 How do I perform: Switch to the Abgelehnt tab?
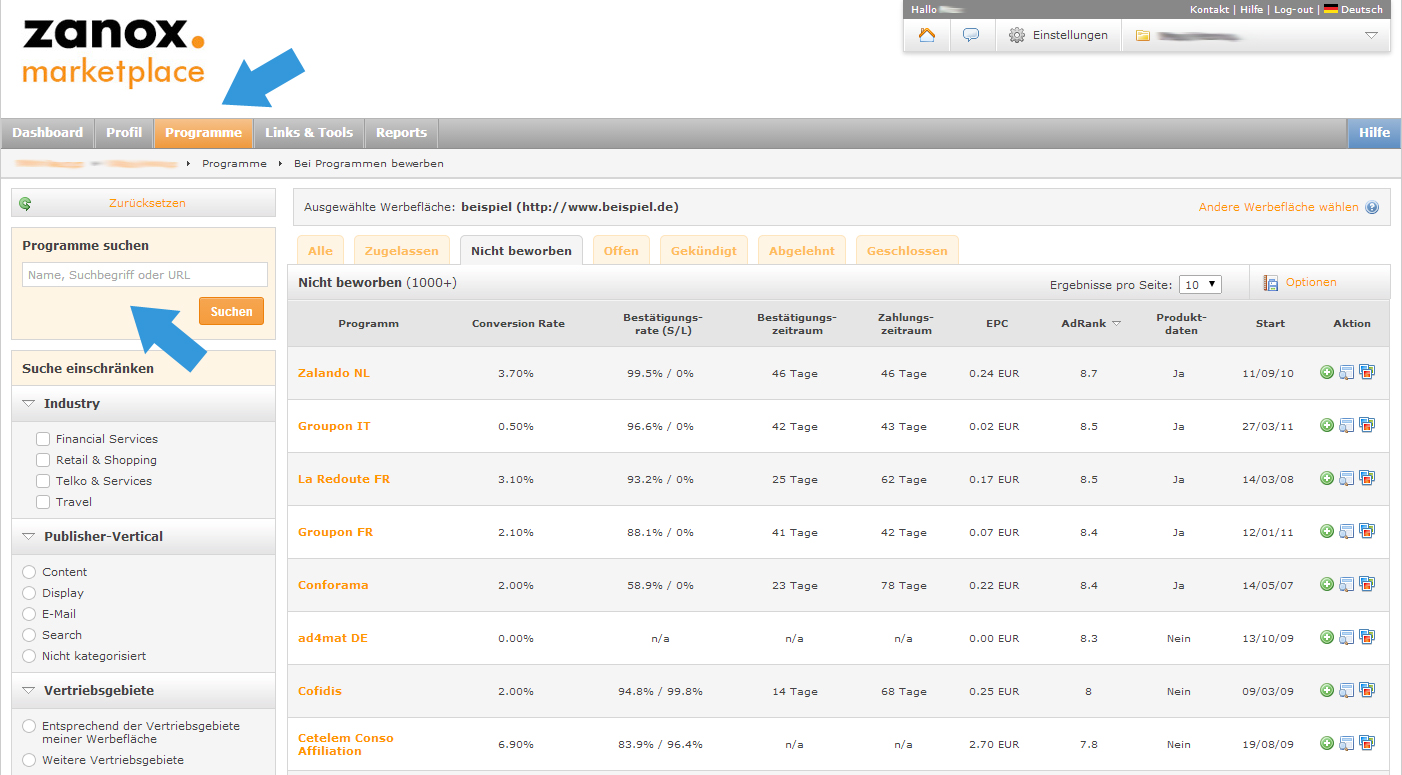(802, 251)
